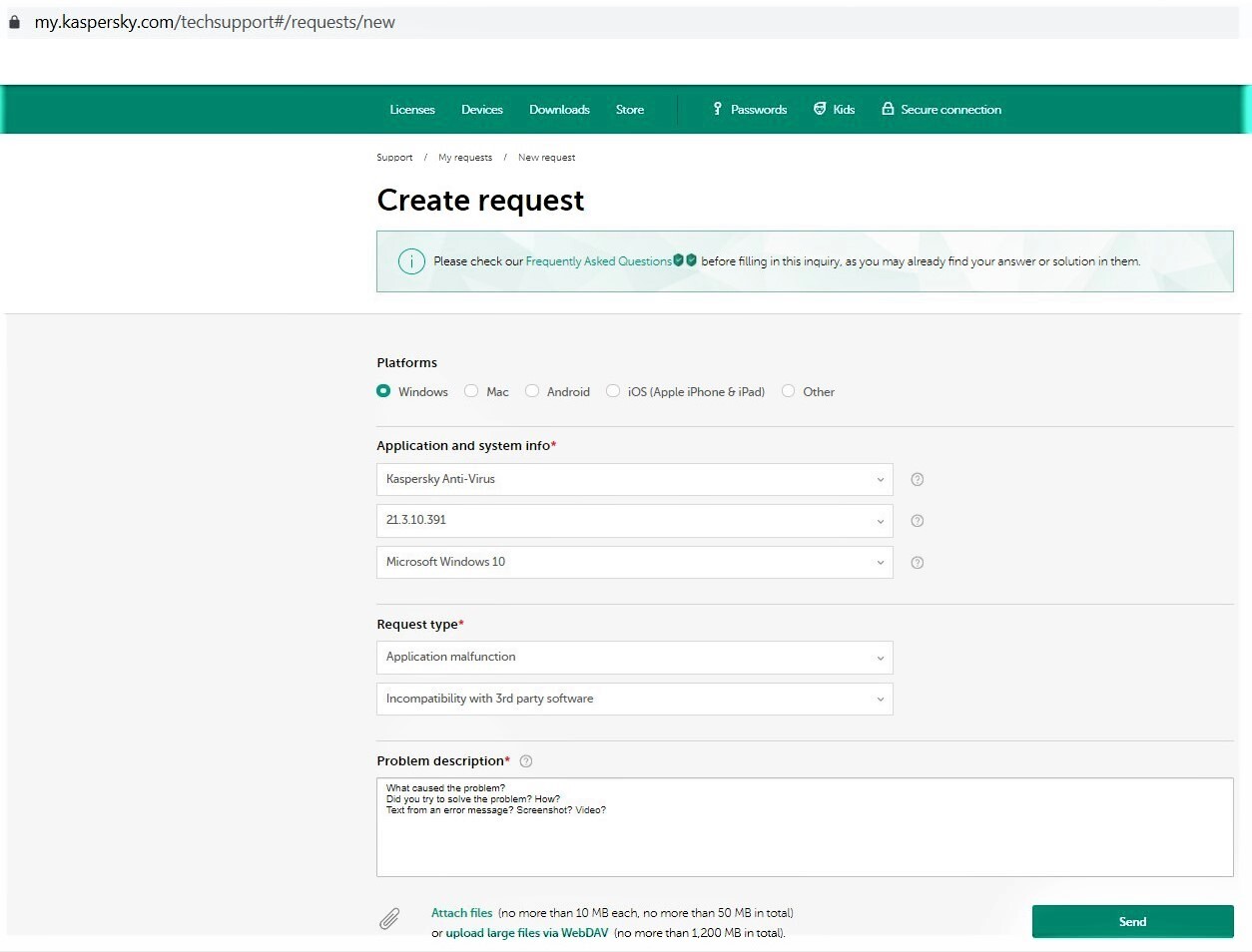Click the paperclip attachment icon

(x=389, y=919)
